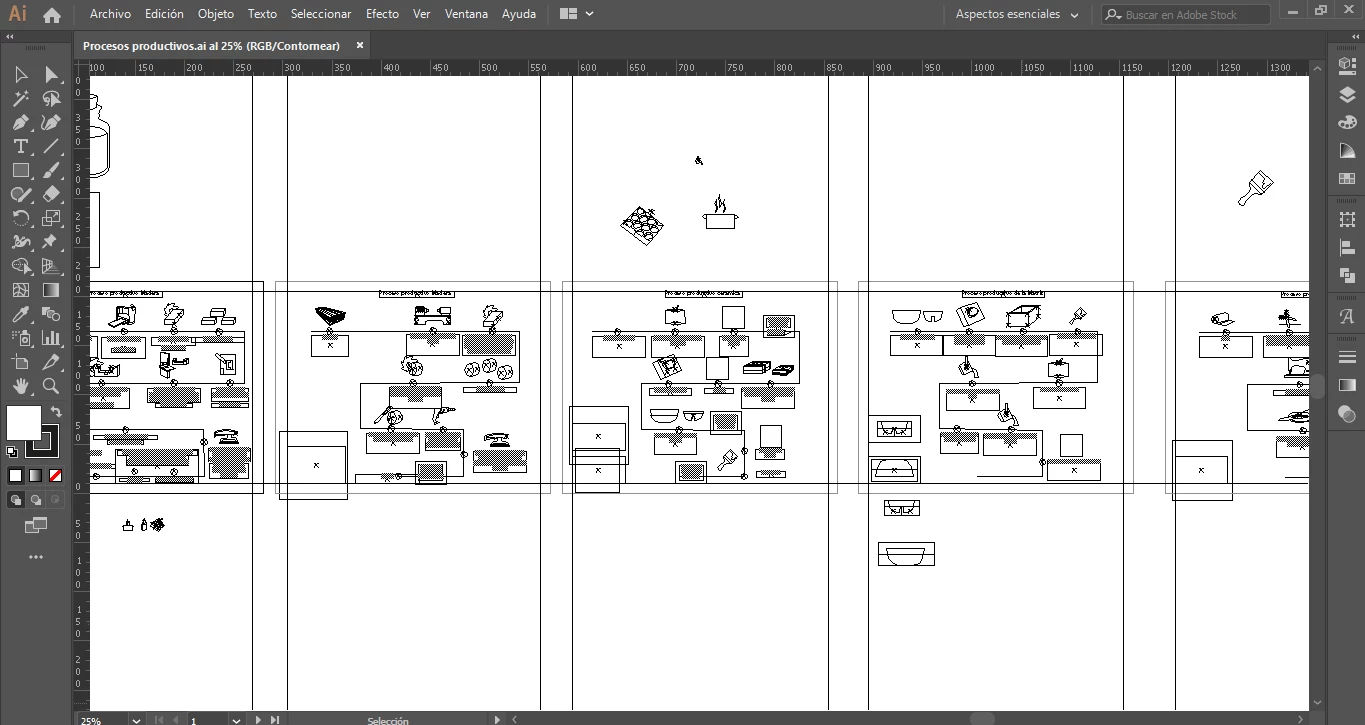
Task: Select the Blend tool
Action: click(x=51, y=314)
